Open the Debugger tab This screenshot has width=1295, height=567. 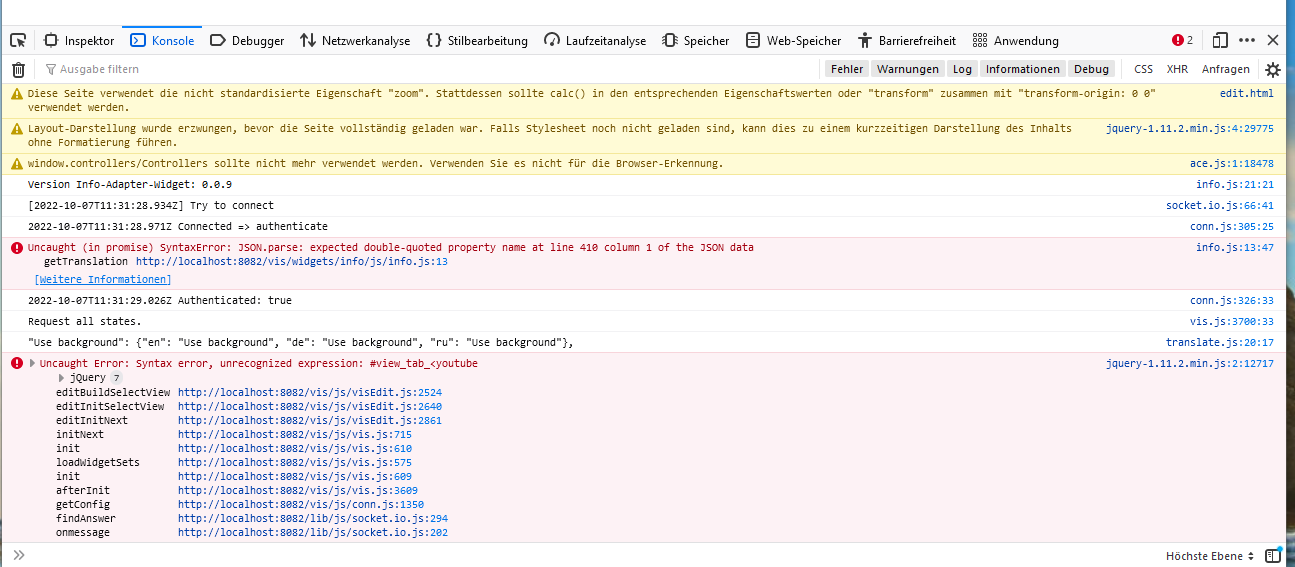(247, 41)
